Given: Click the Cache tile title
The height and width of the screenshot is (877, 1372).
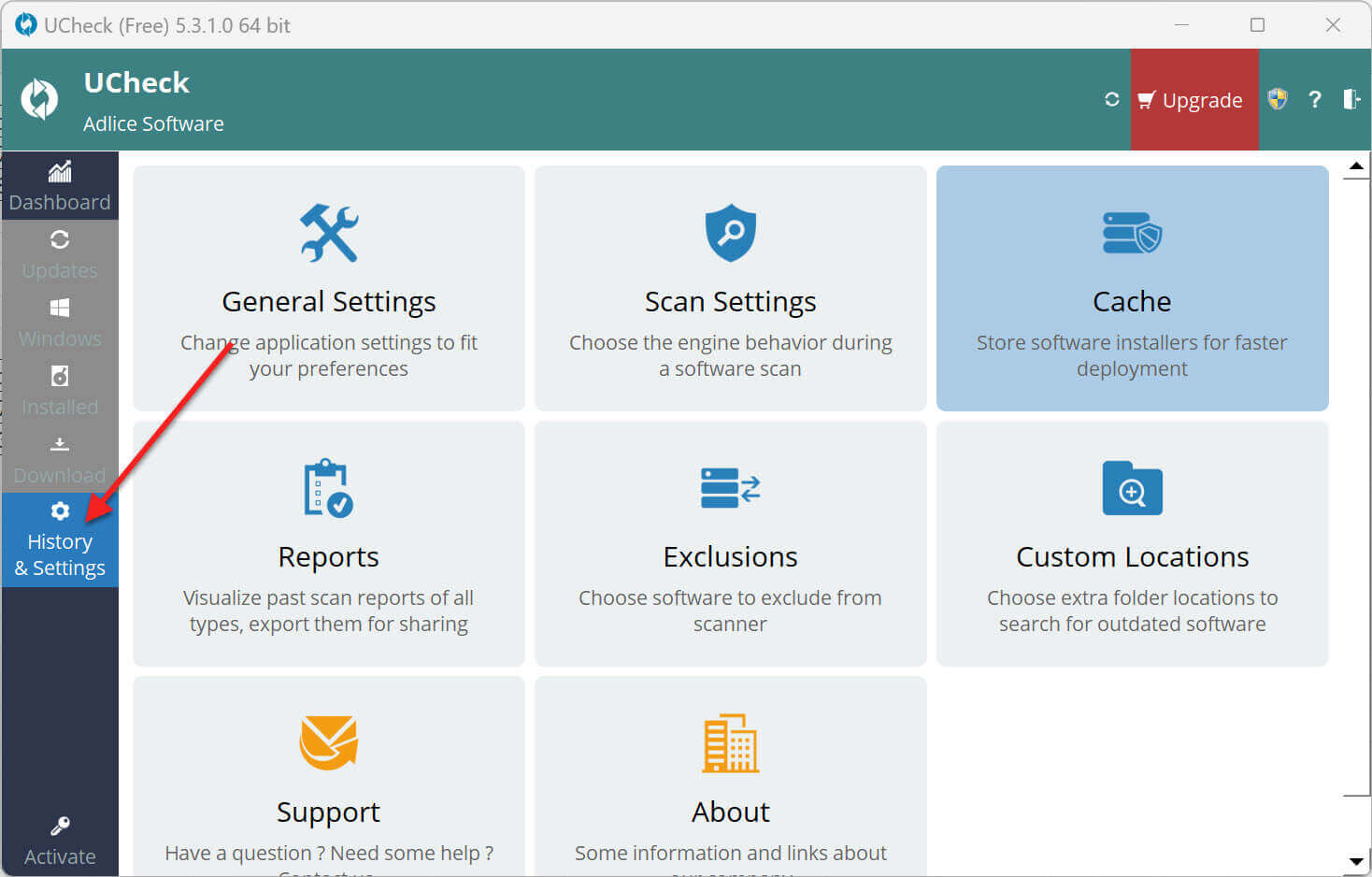Looking at the screenshot, I should (1132, 302).
